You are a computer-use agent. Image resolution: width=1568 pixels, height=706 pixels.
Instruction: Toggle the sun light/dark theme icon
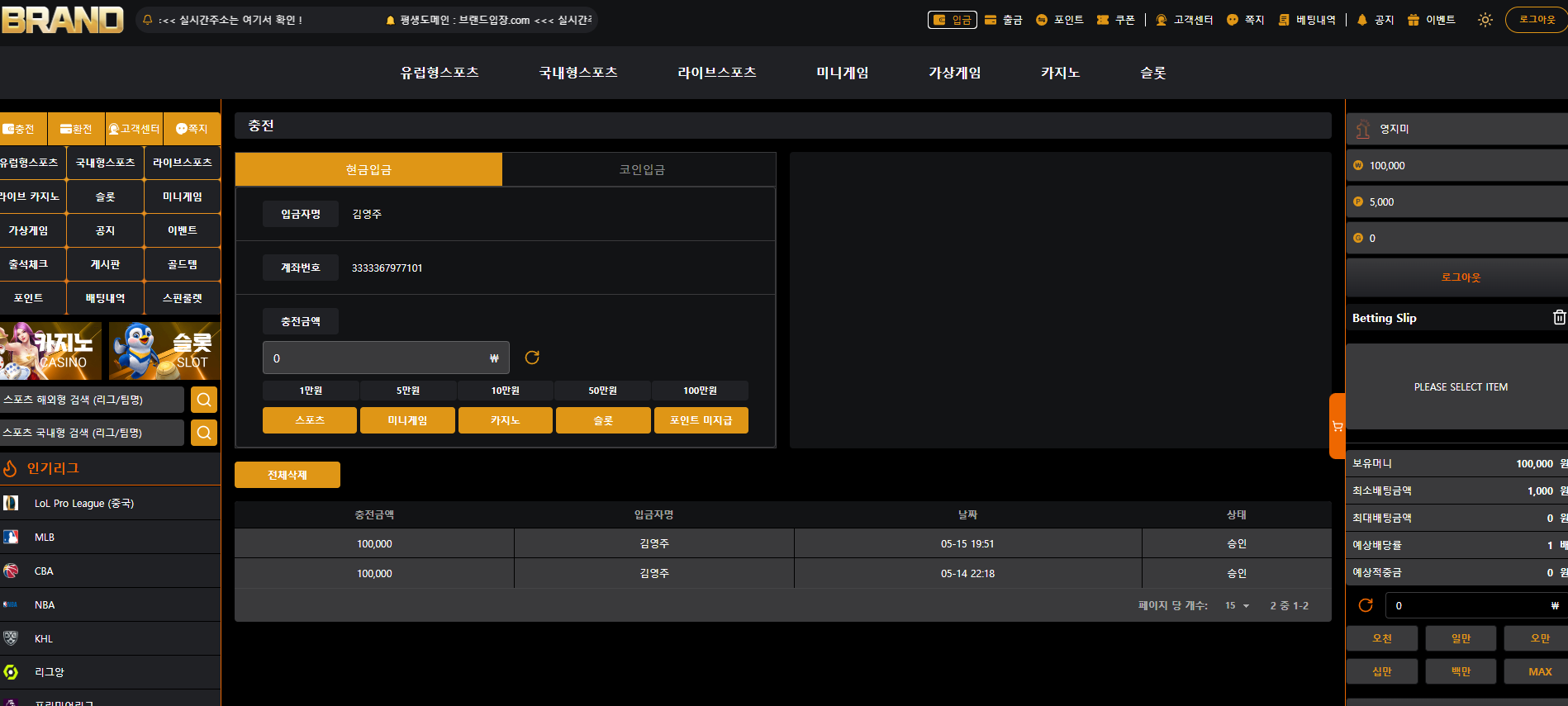point(1485,20)
